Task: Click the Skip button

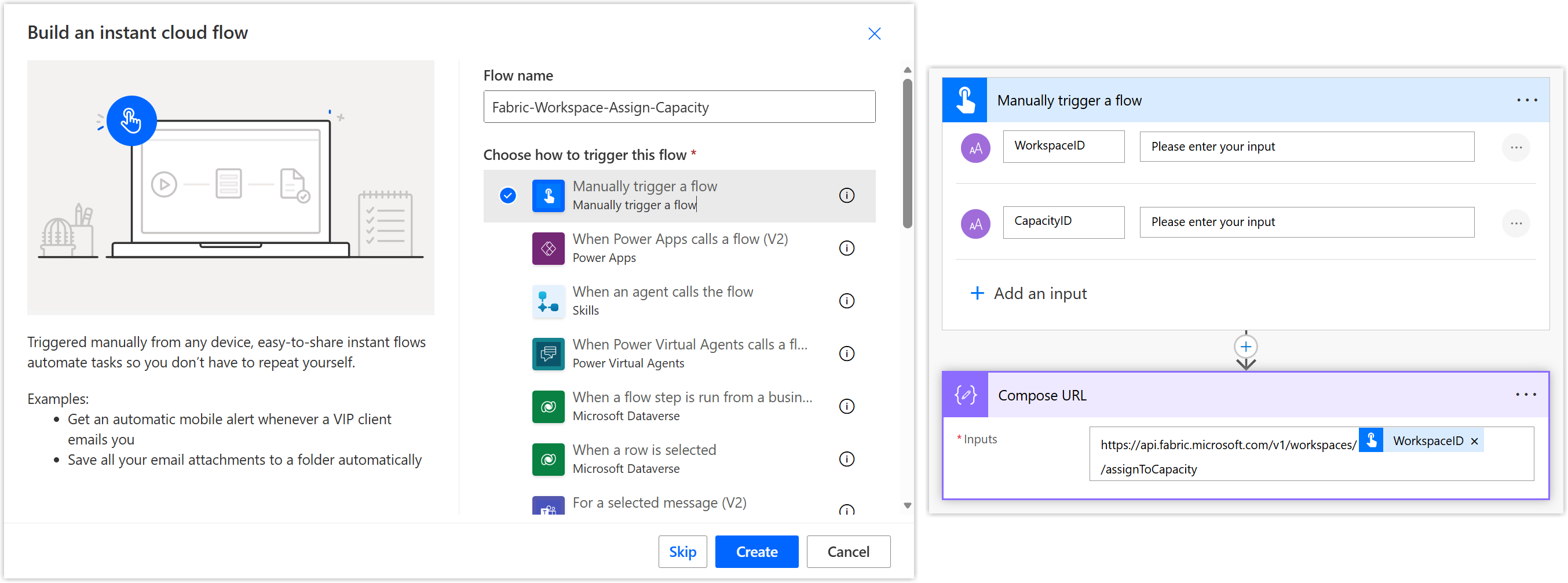Action: coord(682,552)
